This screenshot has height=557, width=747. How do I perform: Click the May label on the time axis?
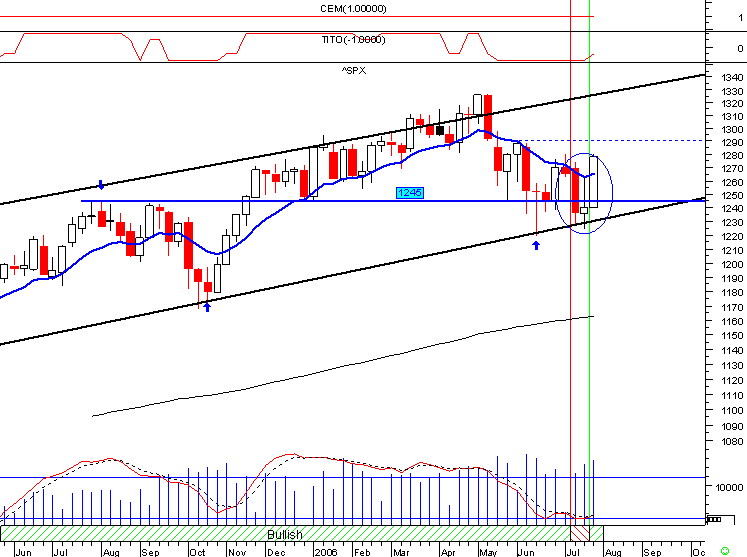(x=488, y=552)
